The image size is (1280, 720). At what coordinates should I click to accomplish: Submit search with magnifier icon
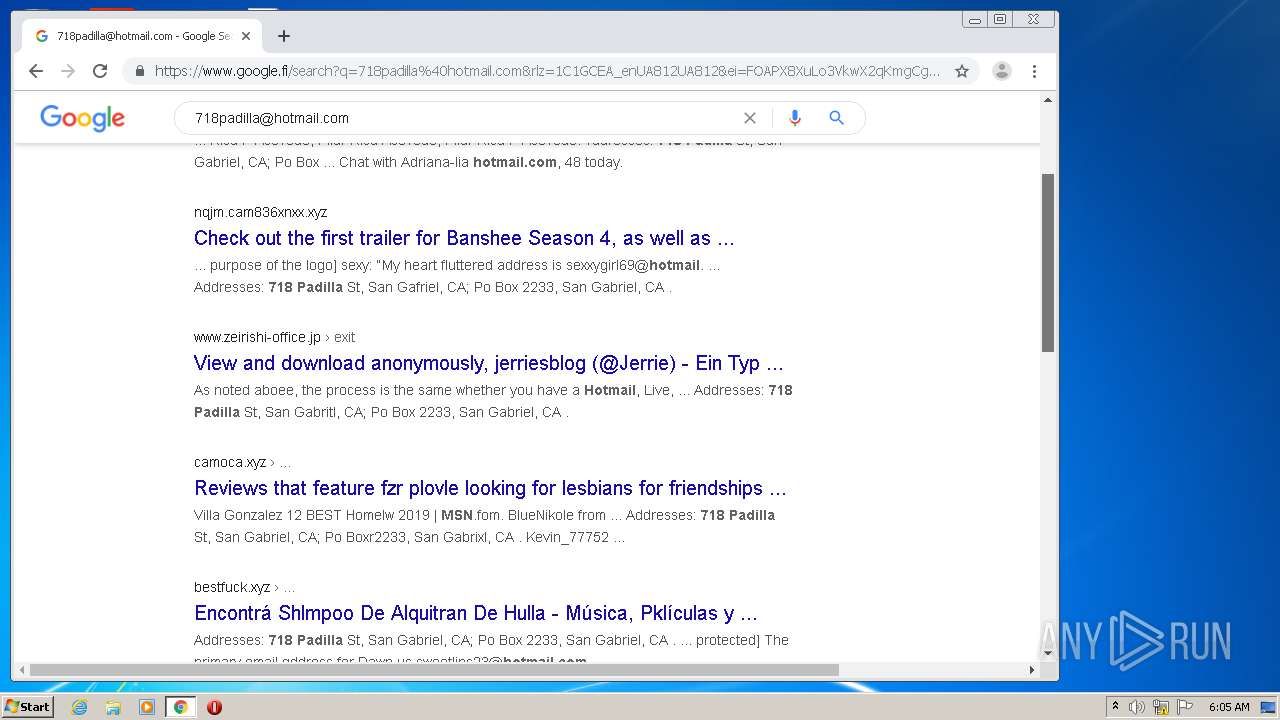(837, 118)
